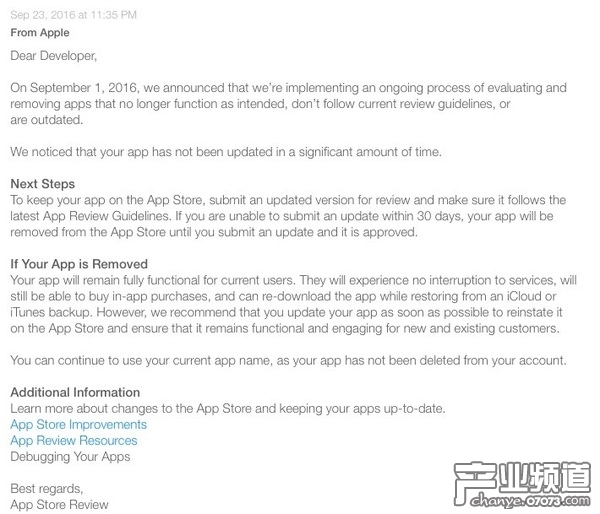Click the line mentioning iTunes backup

(286, 312)
